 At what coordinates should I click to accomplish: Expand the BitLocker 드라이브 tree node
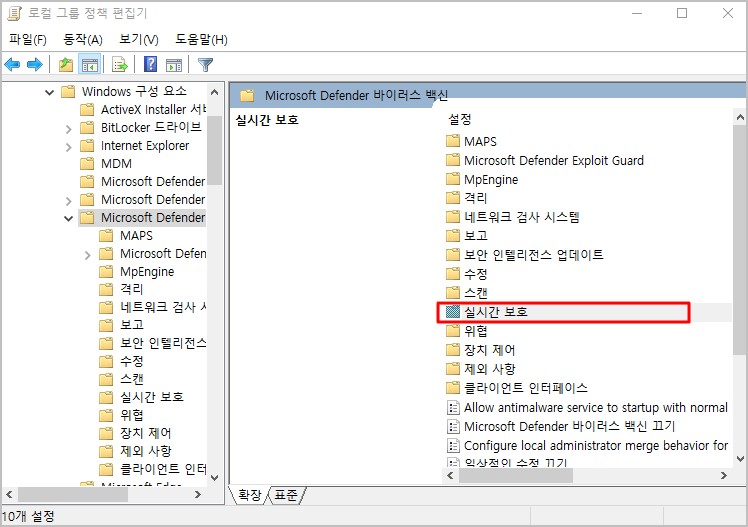(x=68, y=129)
